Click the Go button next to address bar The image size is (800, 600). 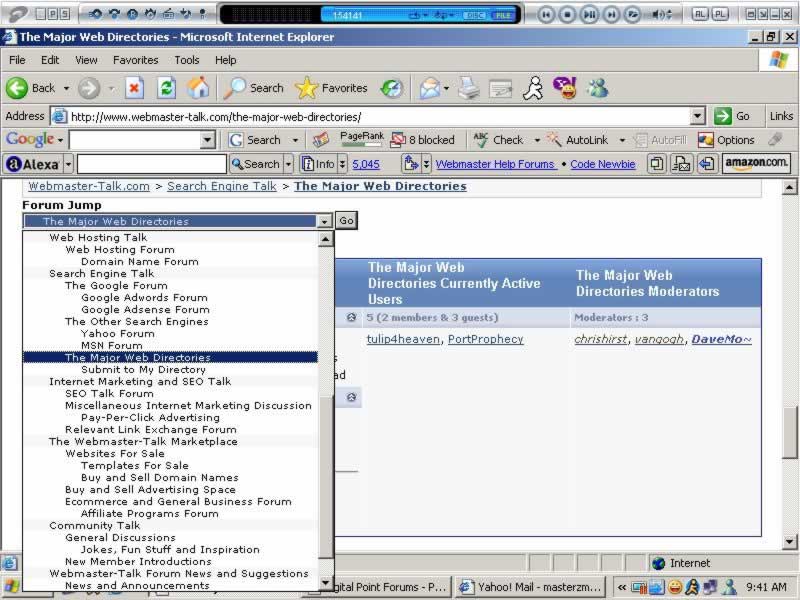[732, 116]
